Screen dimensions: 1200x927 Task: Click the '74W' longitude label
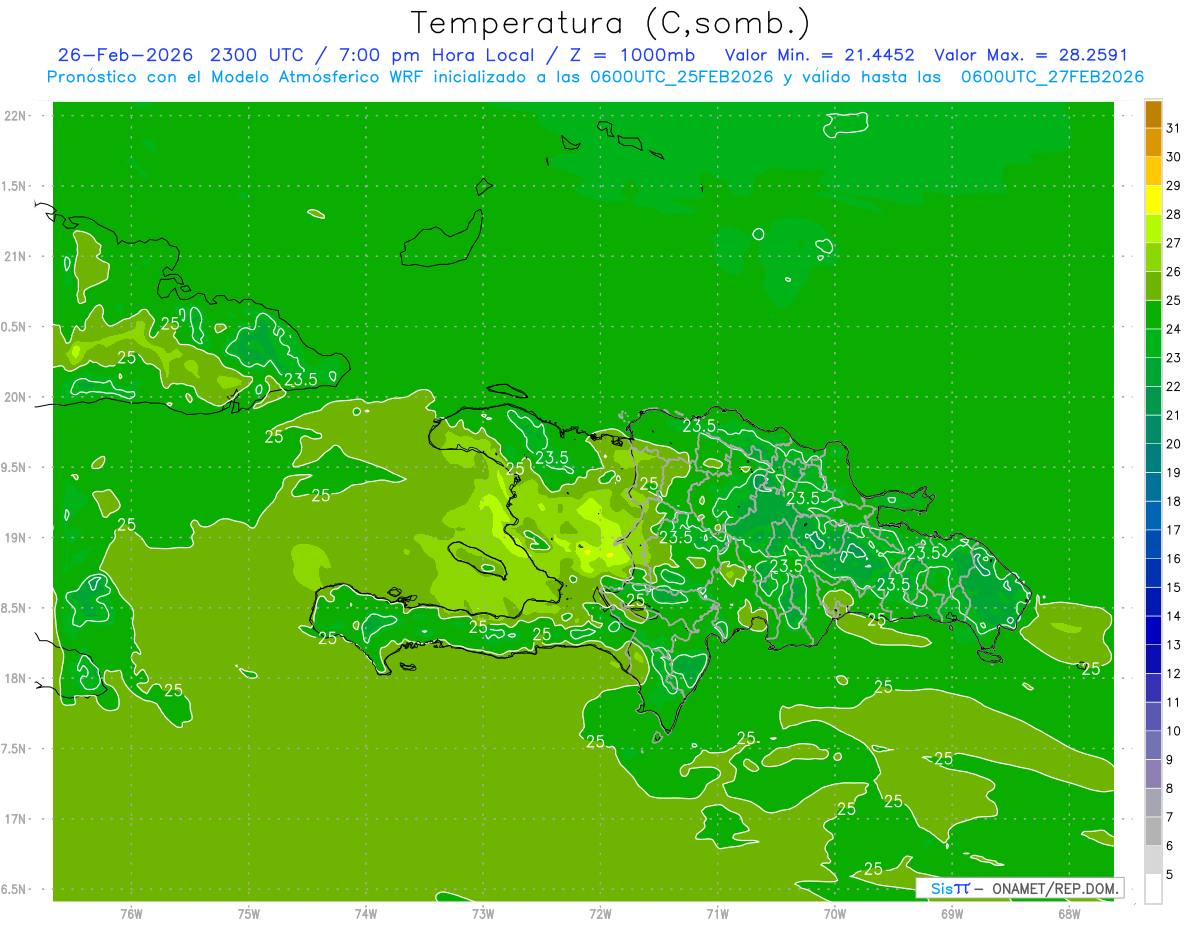pos(366,914)
